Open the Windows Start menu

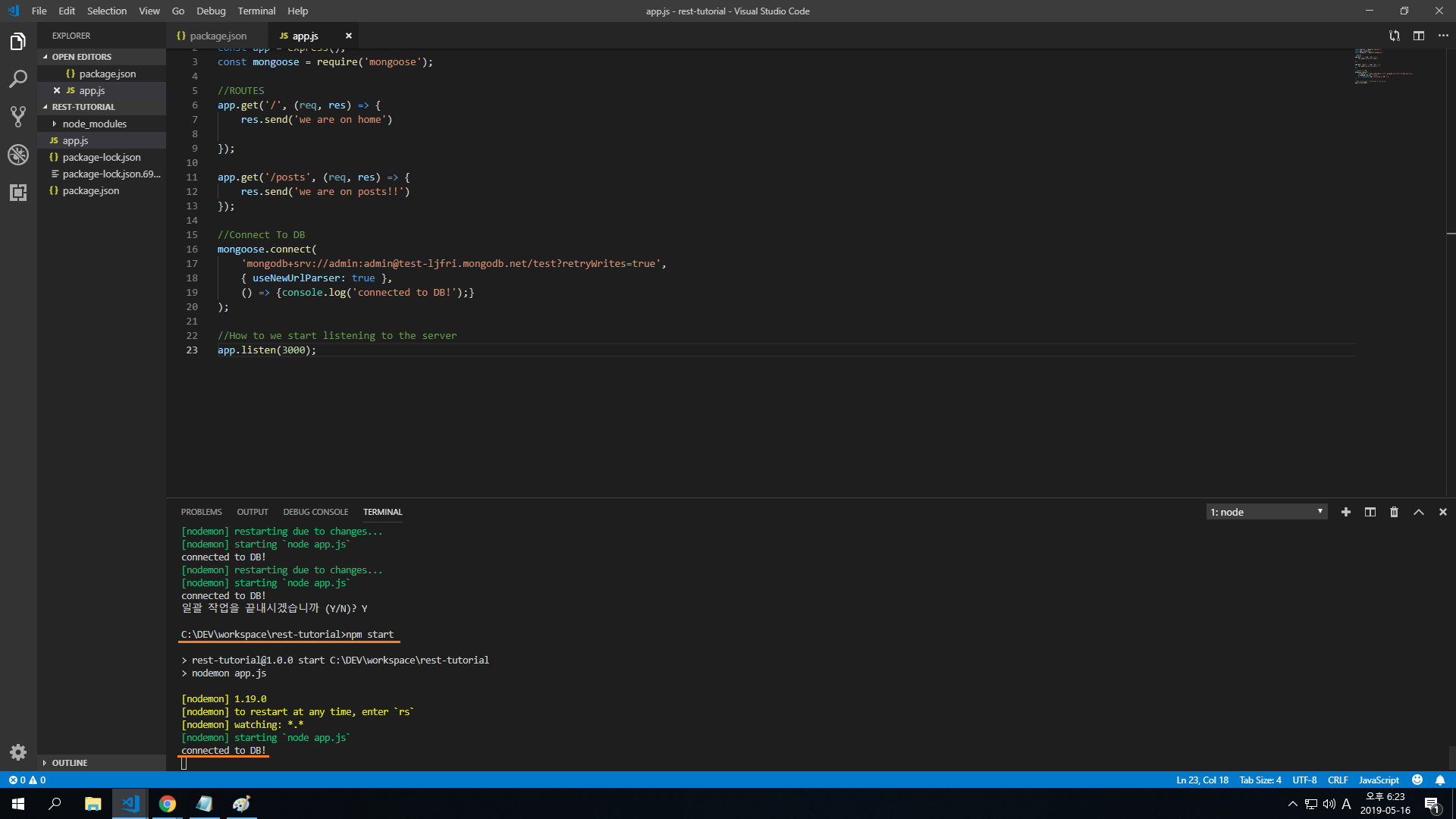pyautogui.click(x=18, y=804)
